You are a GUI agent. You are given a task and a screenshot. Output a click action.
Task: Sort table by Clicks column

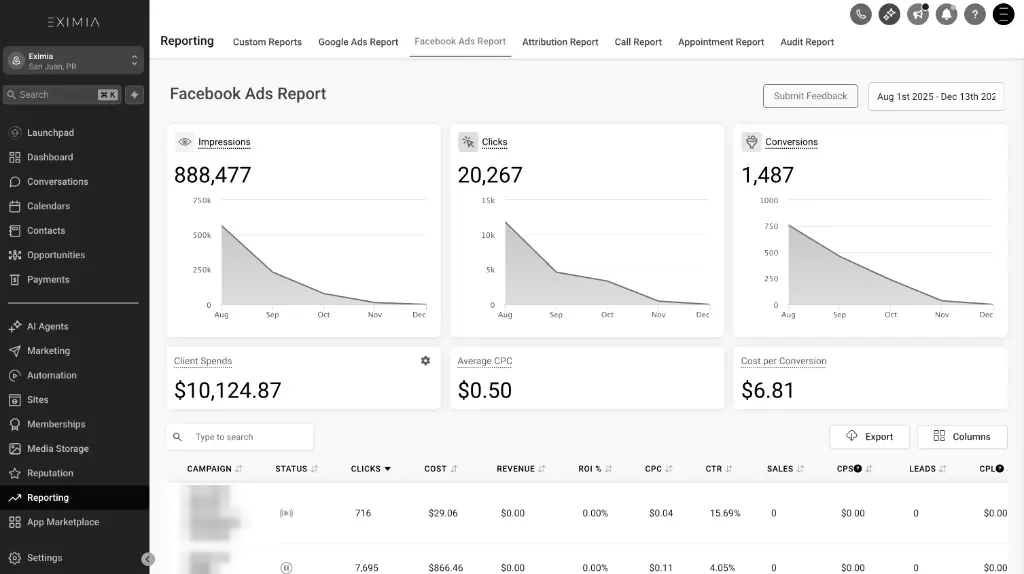click(370, 469)
